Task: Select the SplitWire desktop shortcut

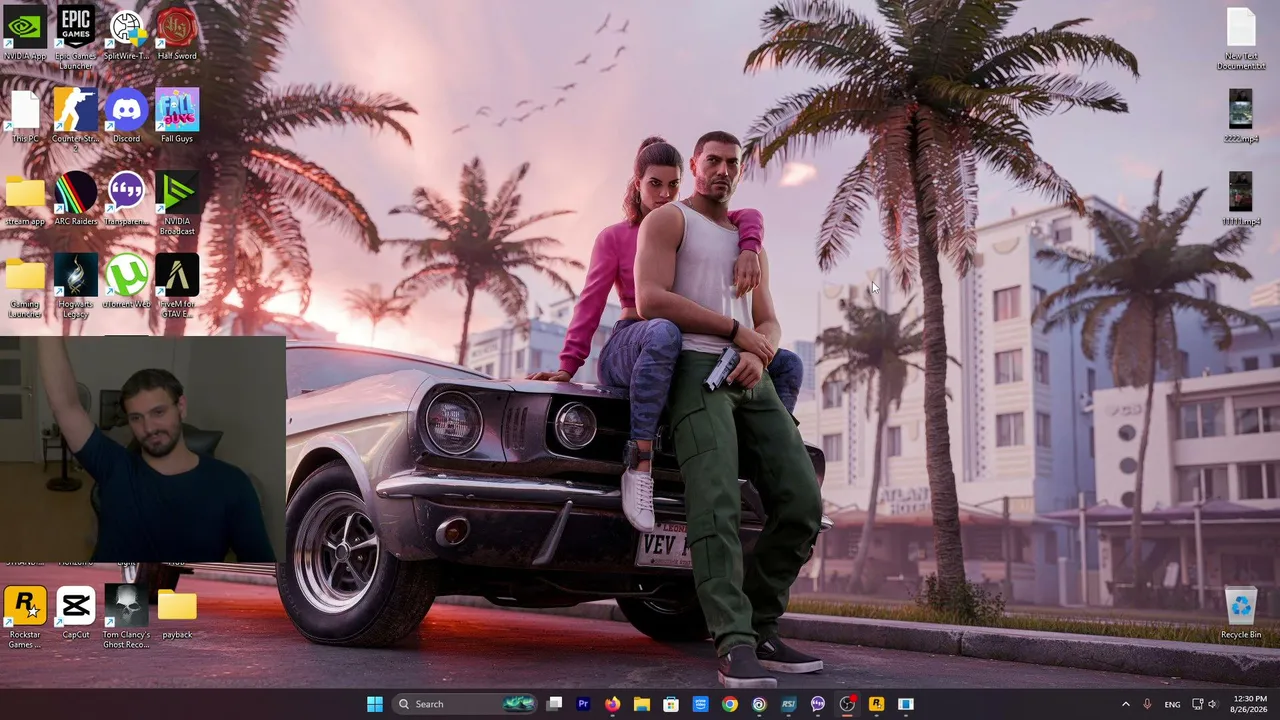Action: click(126, 34)
